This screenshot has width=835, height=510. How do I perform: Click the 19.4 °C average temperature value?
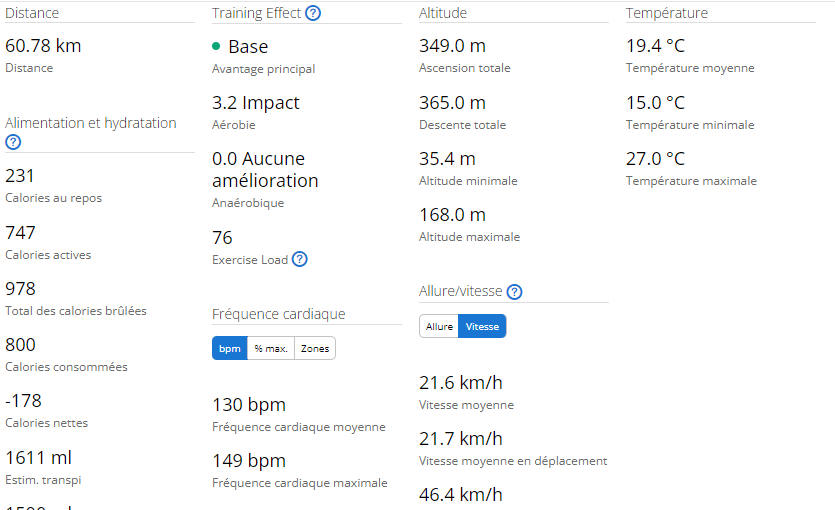coord(655,46)
